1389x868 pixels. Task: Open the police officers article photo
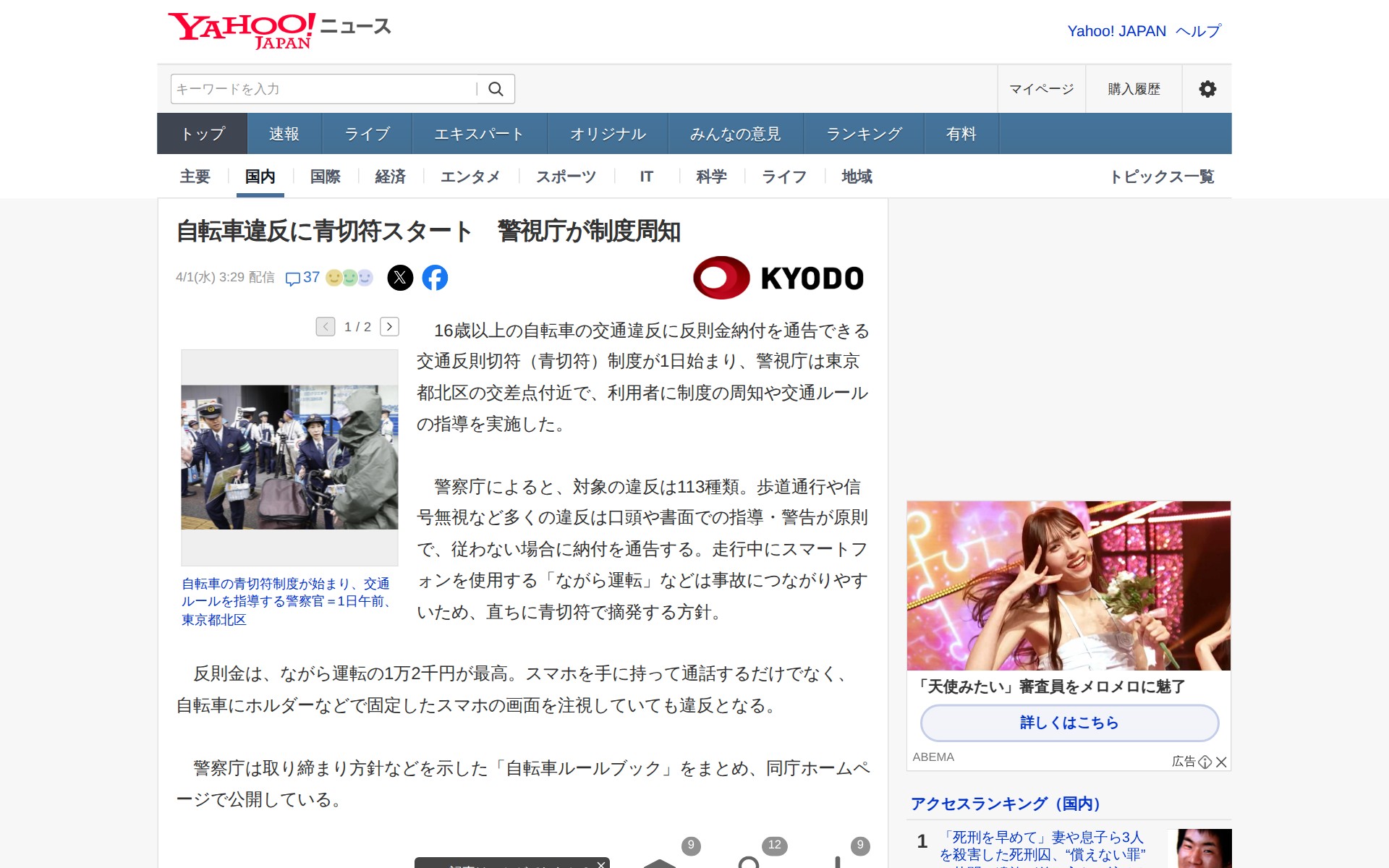pyautogui.click(x=289, y=457)
